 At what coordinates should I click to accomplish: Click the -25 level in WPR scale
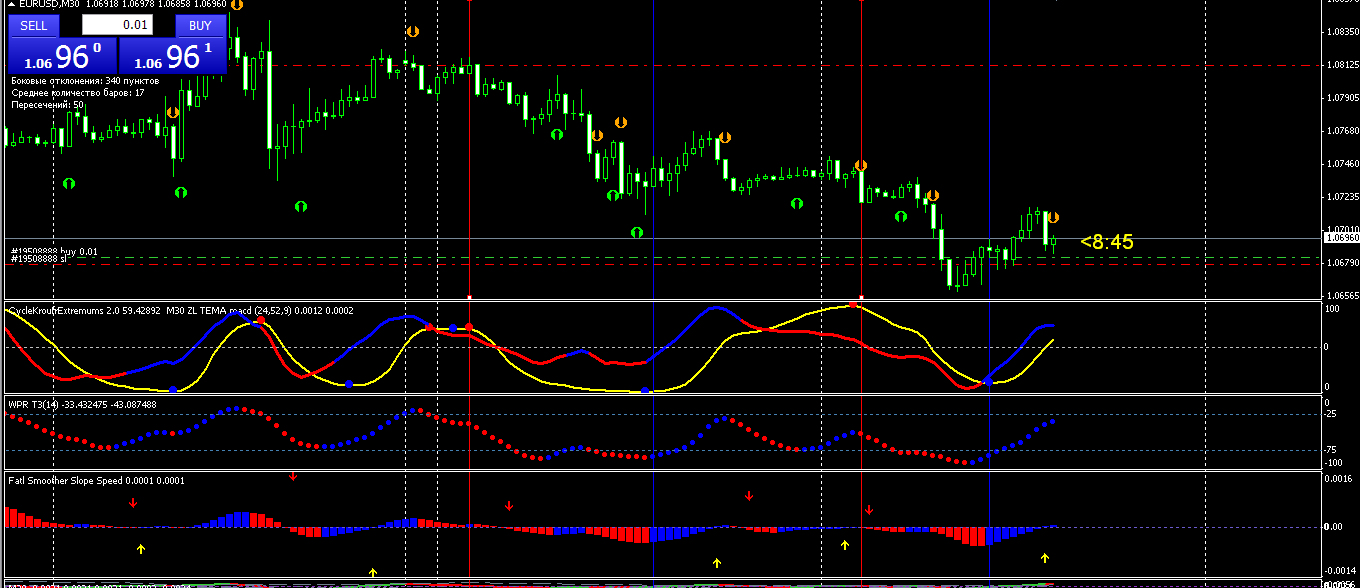pos(1332,415)
